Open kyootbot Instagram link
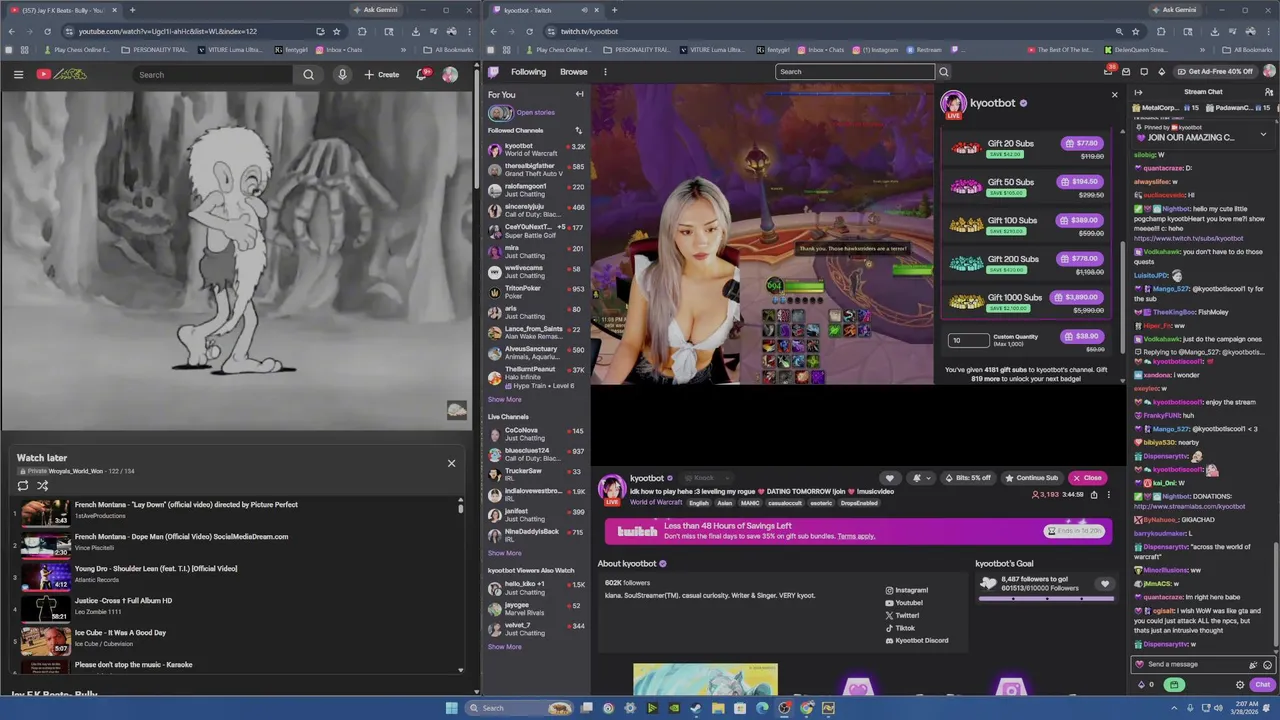This screenshot has height=720, width=1280. tap(907, 590)
